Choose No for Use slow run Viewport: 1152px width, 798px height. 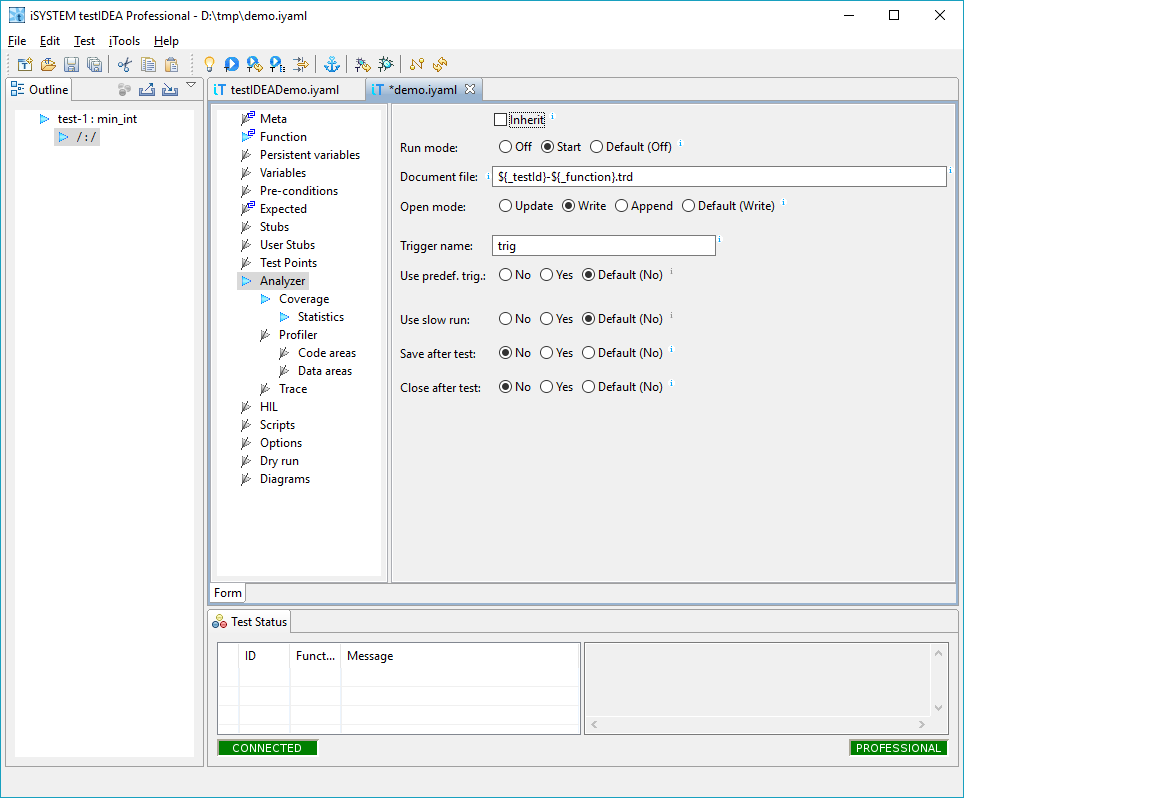tap(505, 319)
